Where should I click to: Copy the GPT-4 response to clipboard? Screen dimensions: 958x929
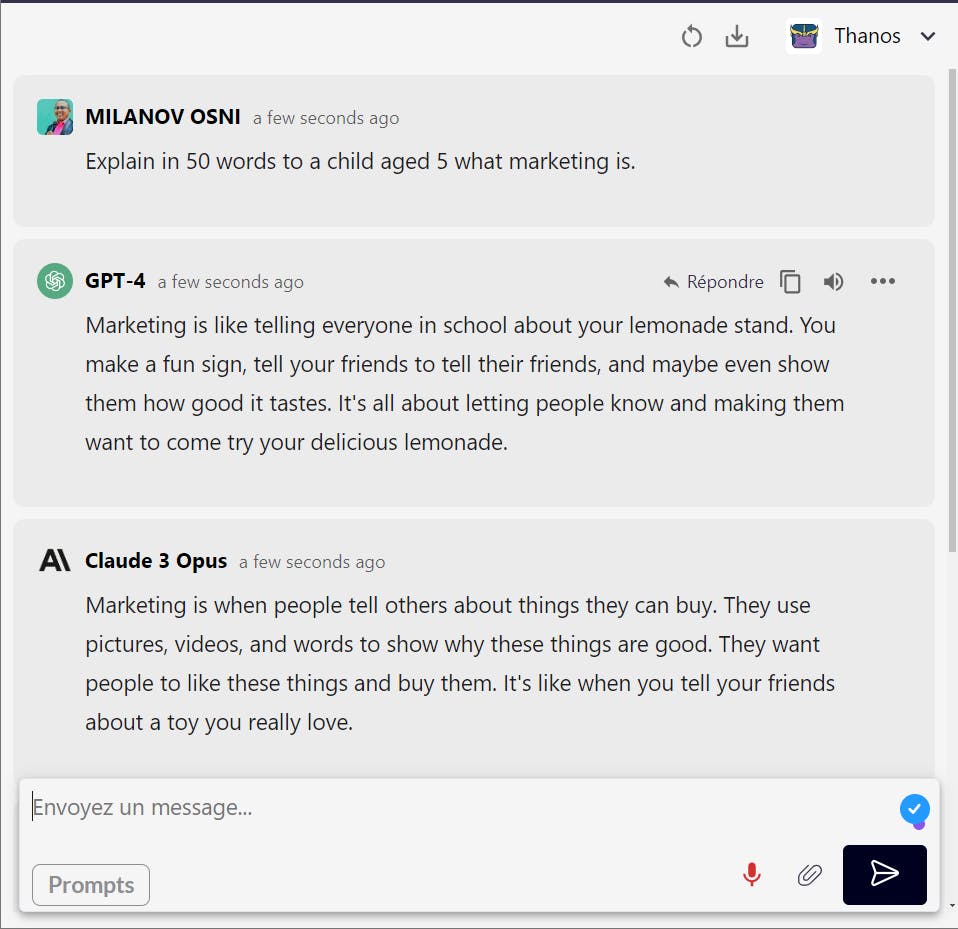(791, 282)
